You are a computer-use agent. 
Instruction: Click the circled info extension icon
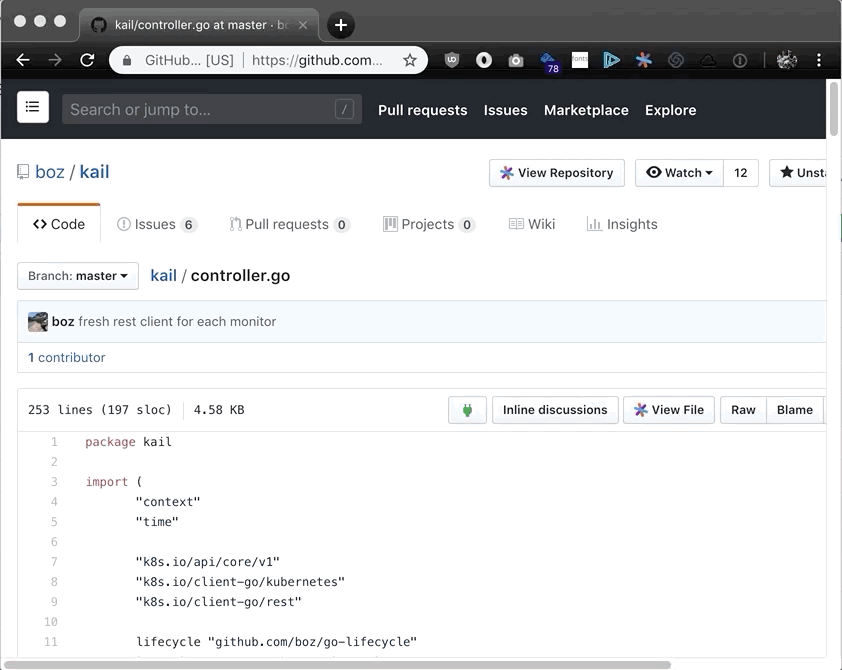740,61
